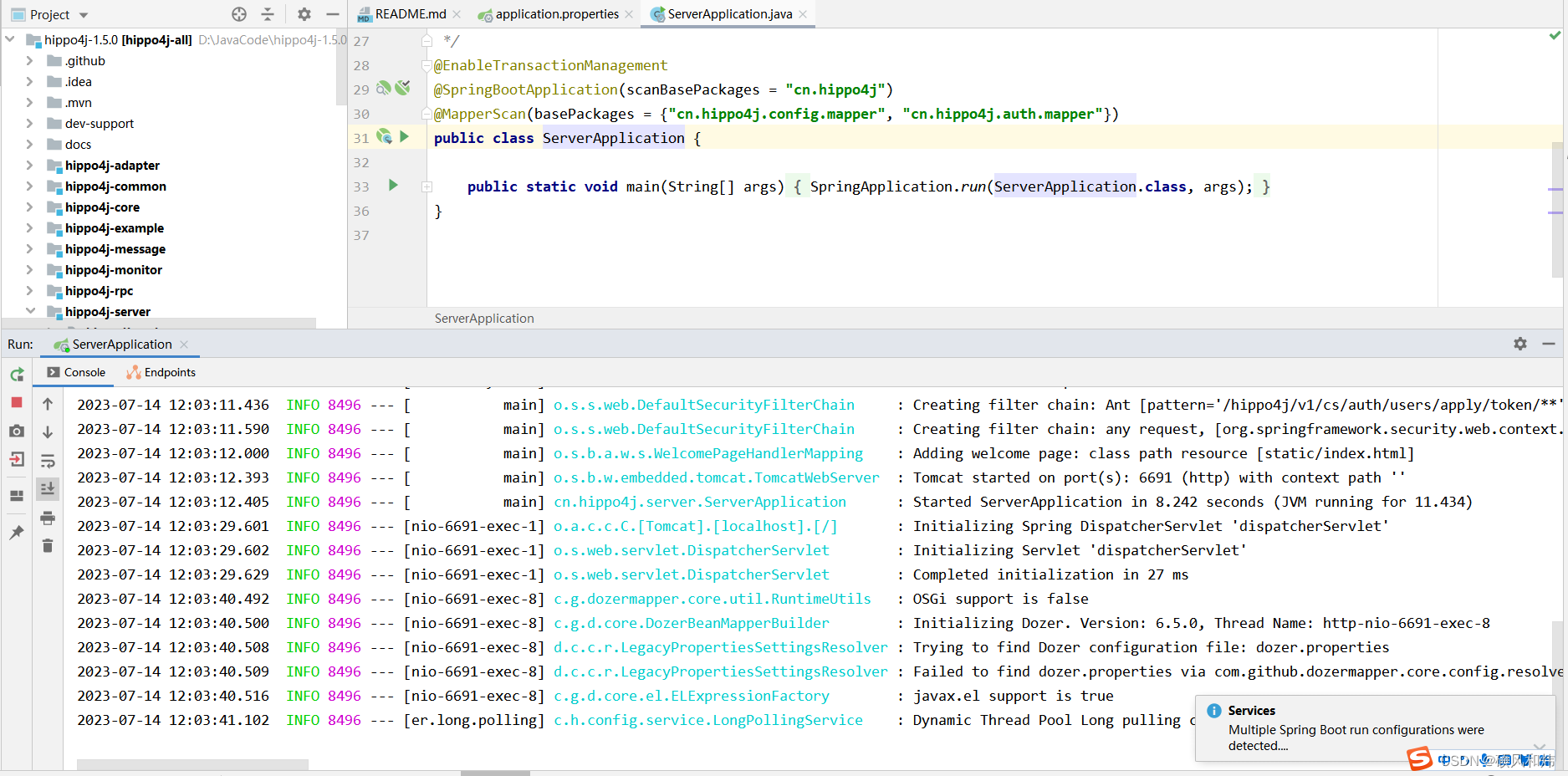This screenshot has height=776, width=1568.
Task: Expand the .mvn folder
Action: tap(29, 102)
